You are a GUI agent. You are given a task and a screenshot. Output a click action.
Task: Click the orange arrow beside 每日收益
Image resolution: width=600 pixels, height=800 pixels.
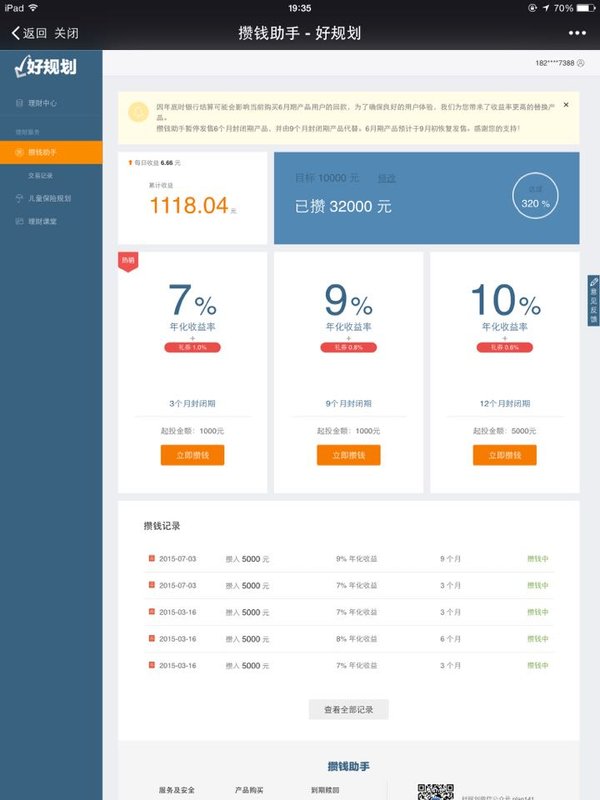pyautogui.click(x=130, y=163)
